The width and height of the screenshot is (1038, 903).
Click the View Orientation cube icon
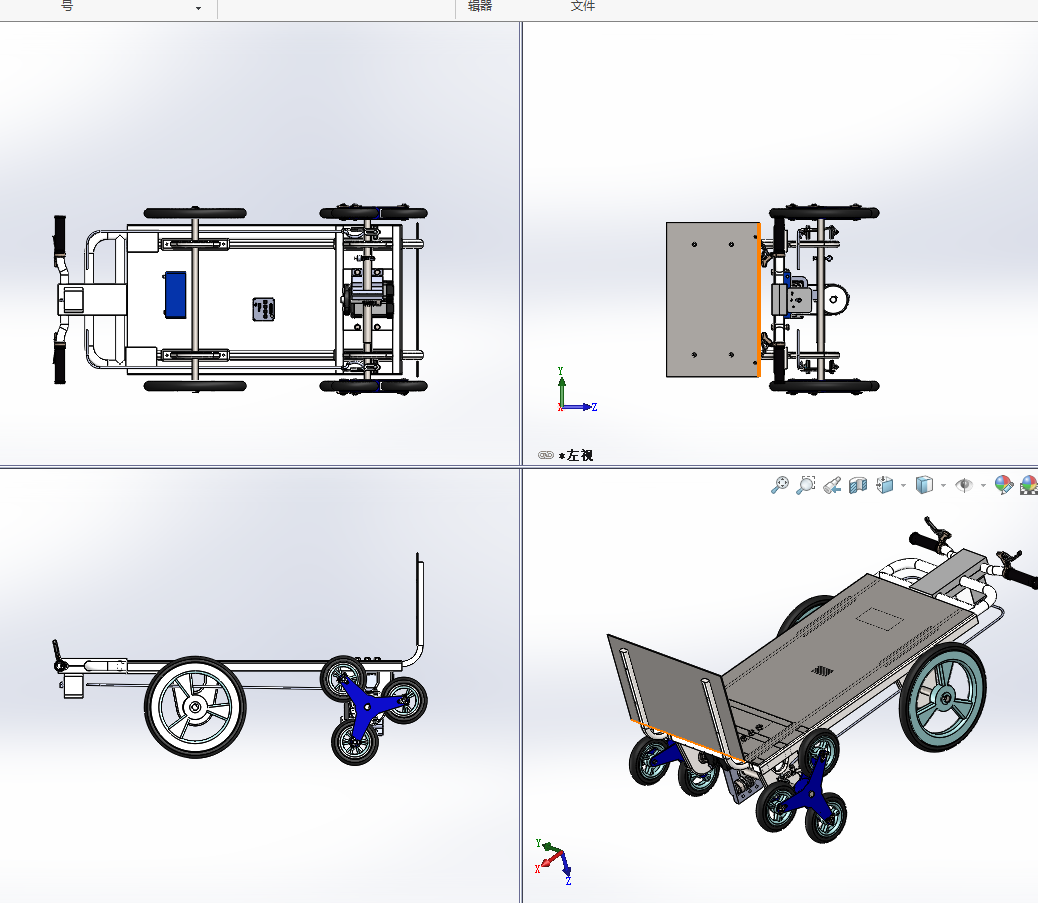(884, 485)
